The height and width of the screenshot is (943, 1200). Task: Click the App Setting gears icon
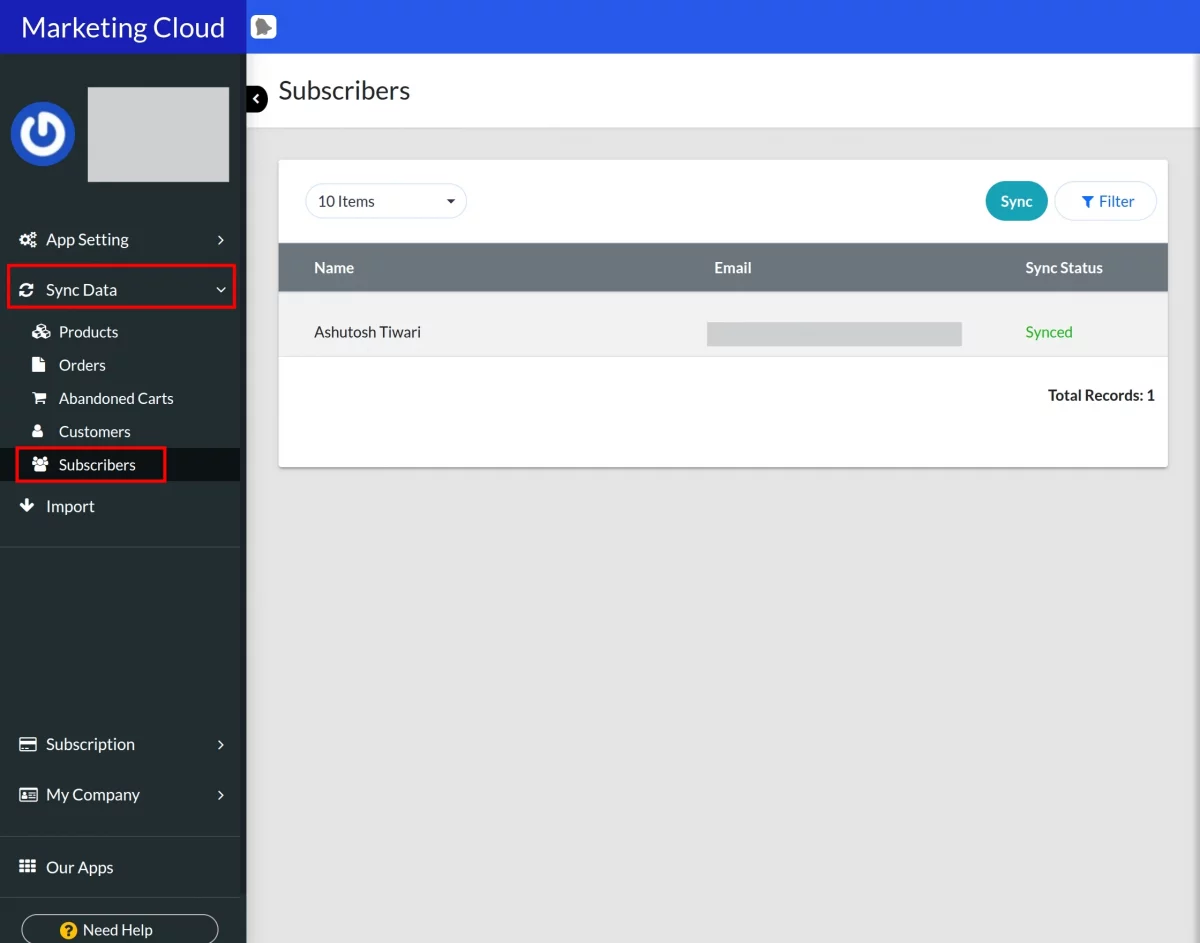point(28,240)
